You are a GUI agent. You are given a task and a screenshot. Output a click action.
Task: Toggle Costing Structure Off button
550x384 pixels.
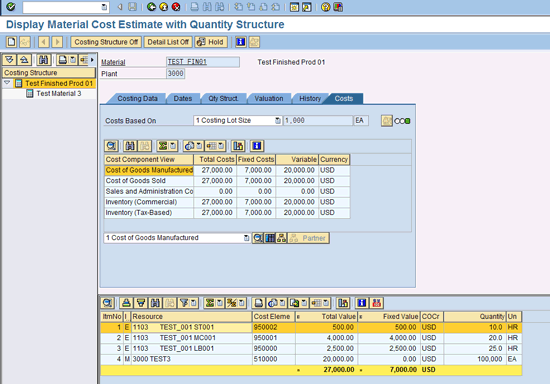106,42
